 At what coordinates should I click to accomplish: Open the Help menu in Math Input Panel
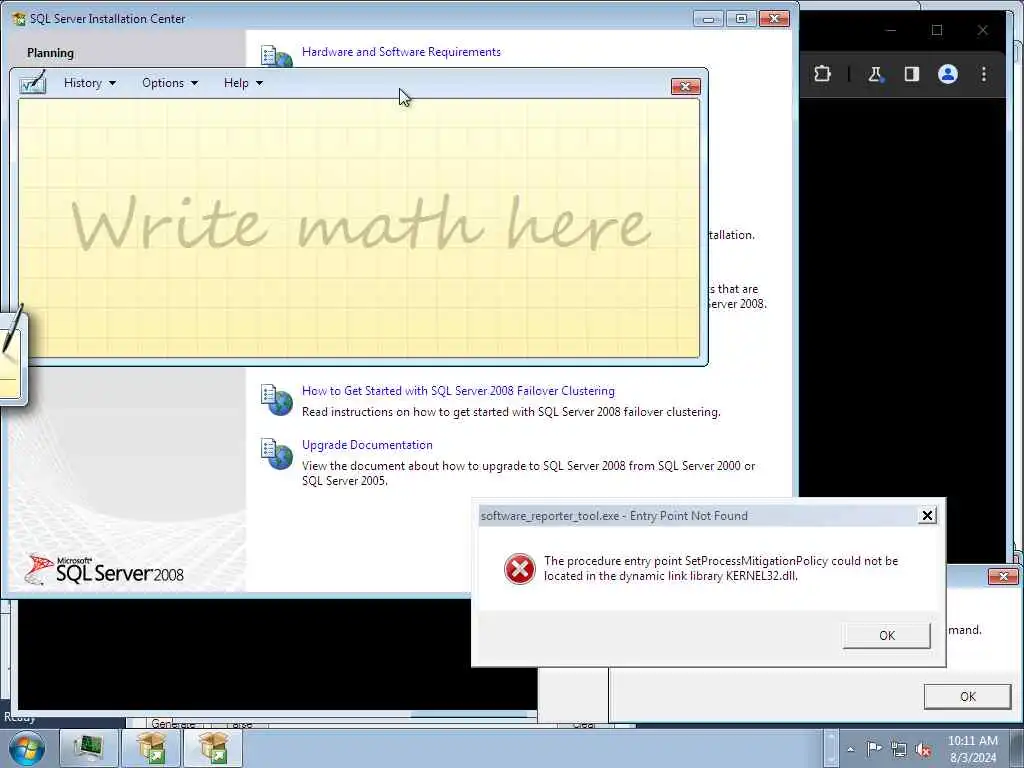pyautogui.click(x=243, y=83)
